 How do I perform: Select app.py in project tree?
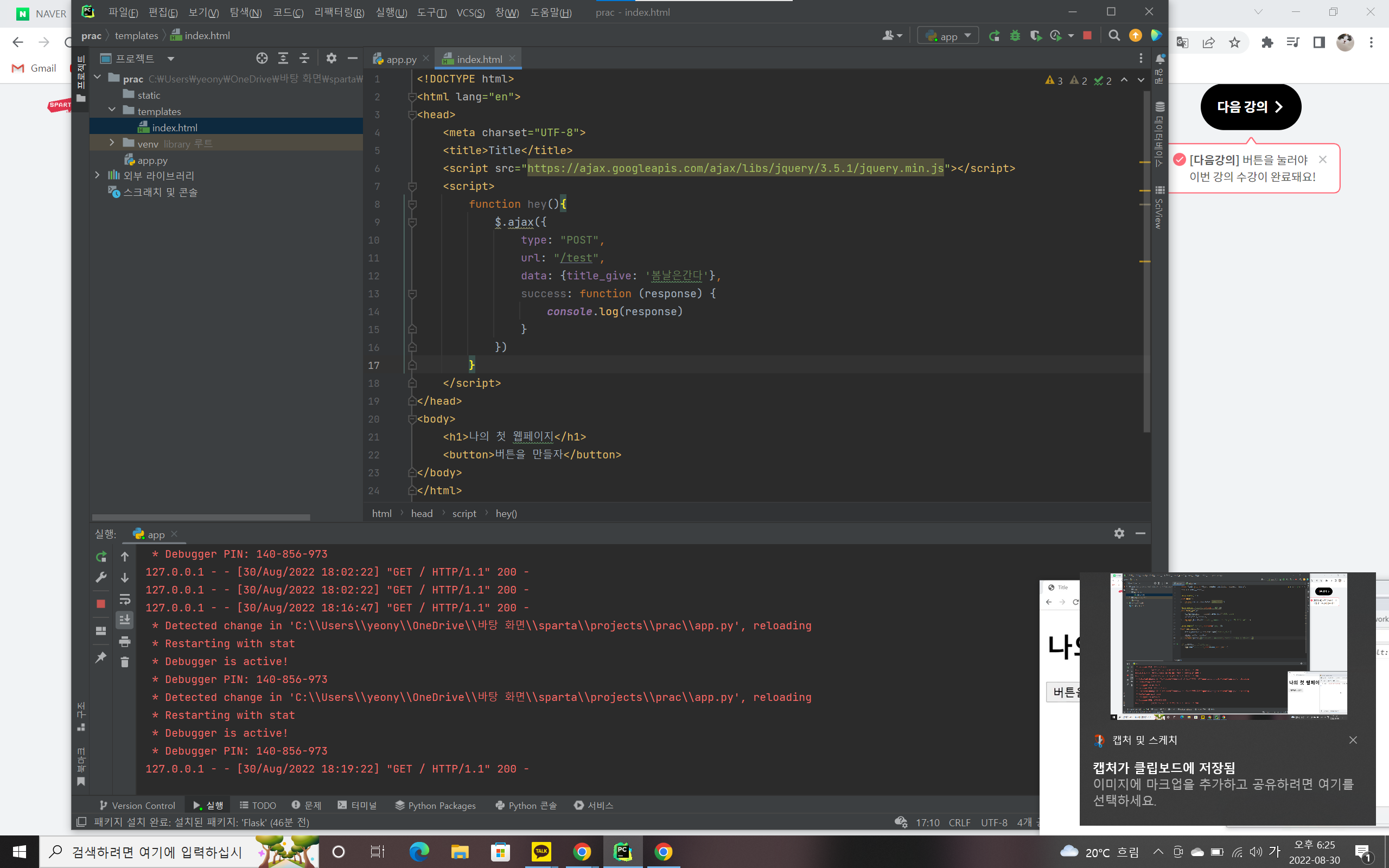(152, 160)
